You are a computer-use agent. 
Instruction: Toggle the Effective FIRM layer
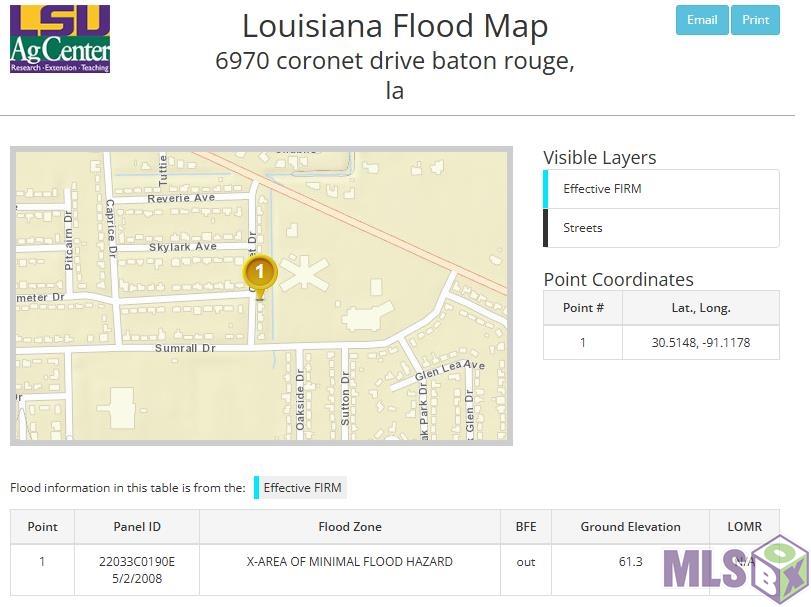(x=661, y=189)
